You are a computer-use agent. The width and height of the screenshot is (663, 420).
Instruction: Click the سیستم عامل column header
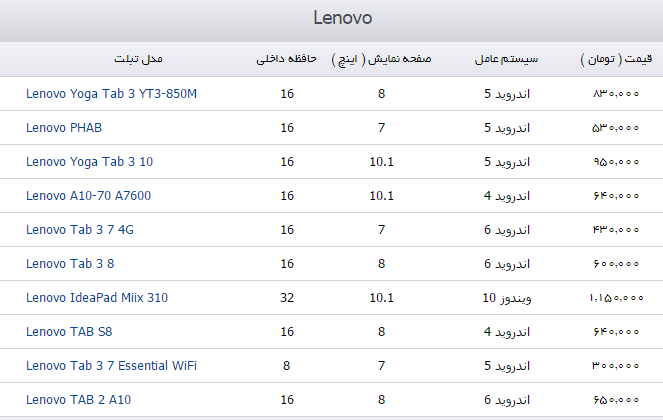coord(506,60)
